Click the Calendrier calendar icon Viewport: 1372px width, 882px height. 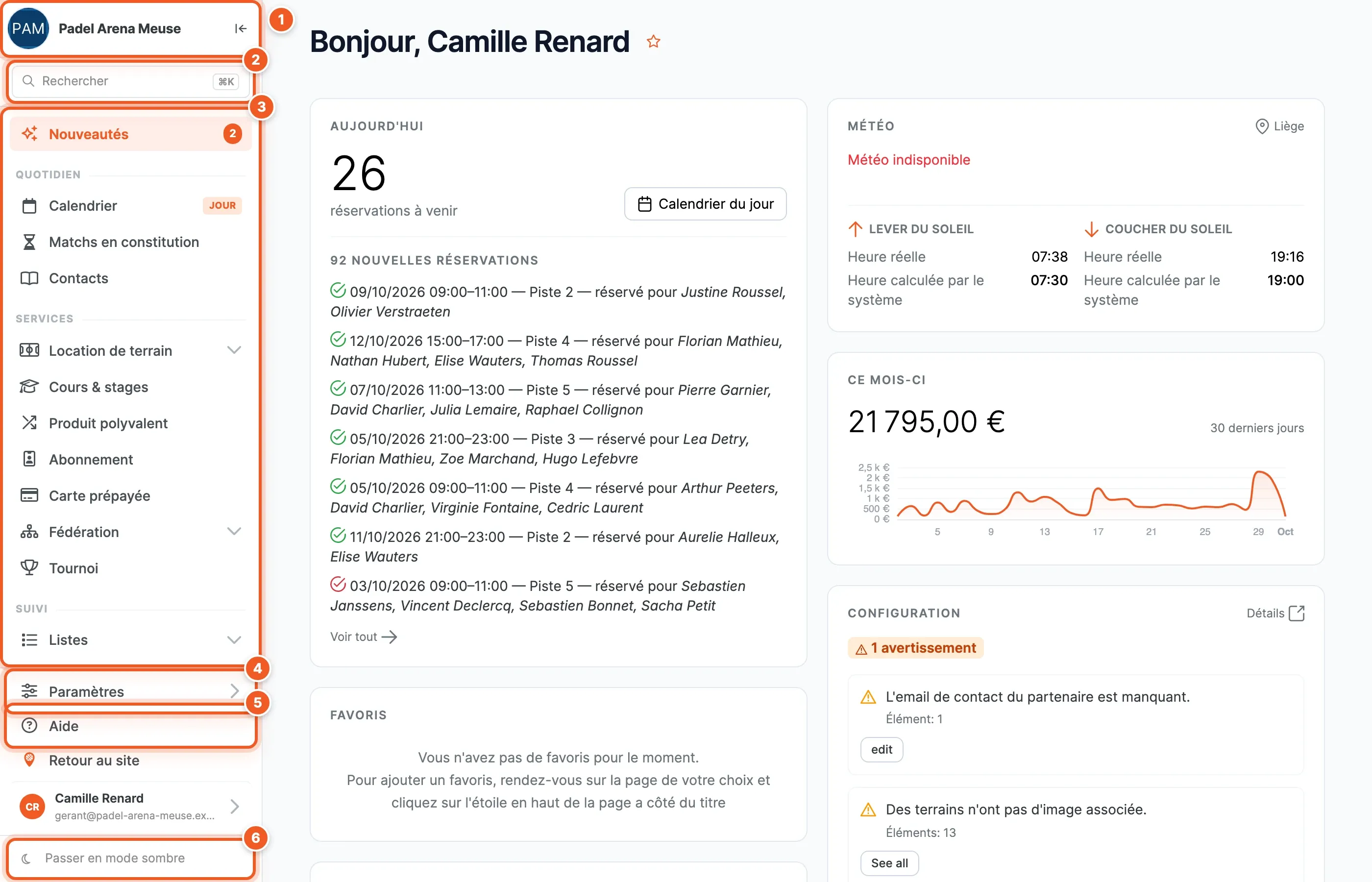[x=29, y=206]
